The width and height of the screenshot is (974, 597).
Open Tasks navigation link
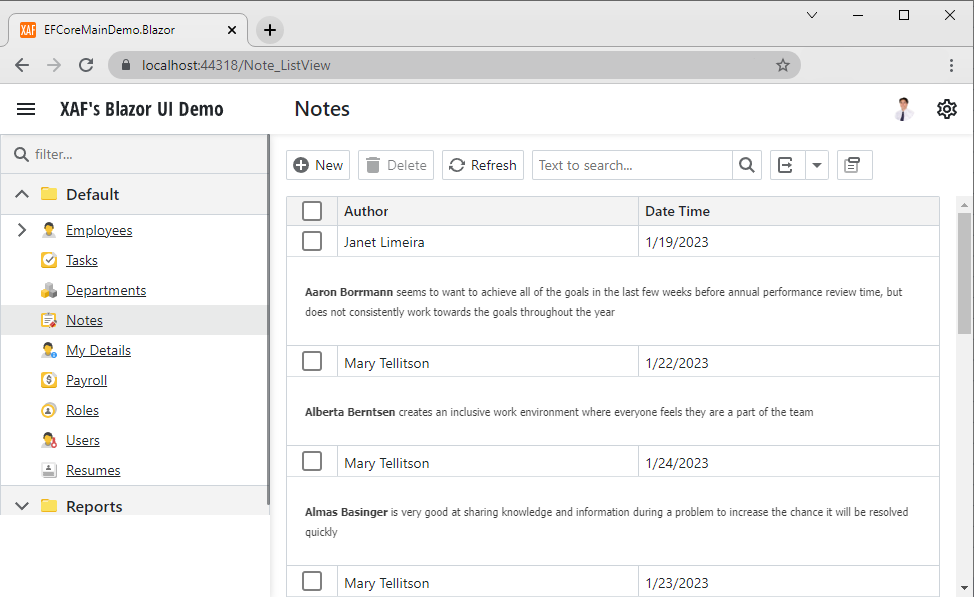point(82,260)
